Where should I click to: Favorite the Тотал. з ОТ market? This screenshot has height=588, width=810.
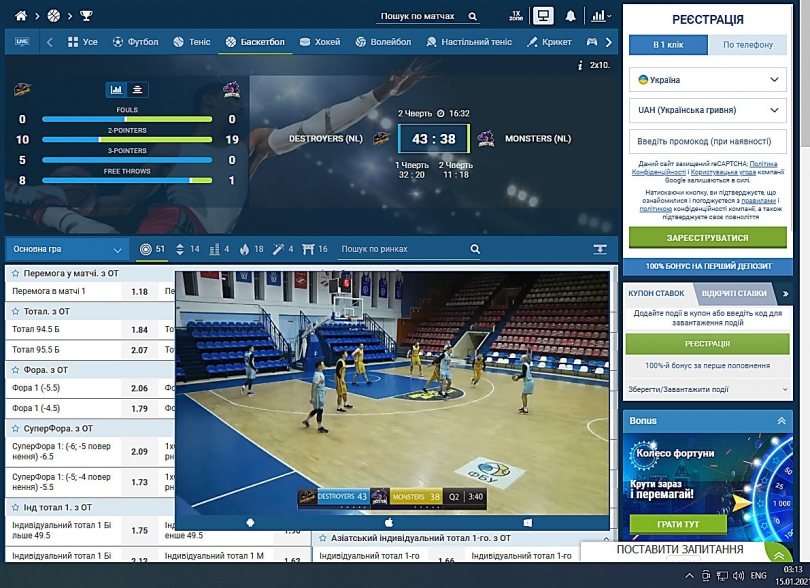point(15,312)
